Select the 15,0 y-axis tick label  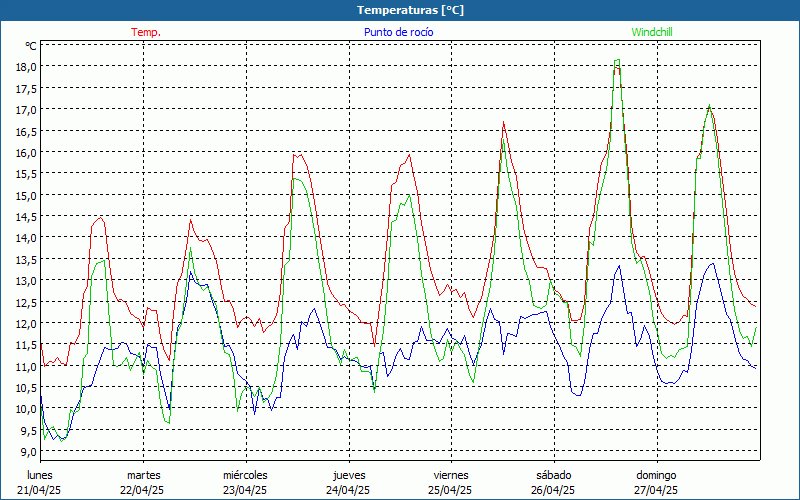click(26, 195)
